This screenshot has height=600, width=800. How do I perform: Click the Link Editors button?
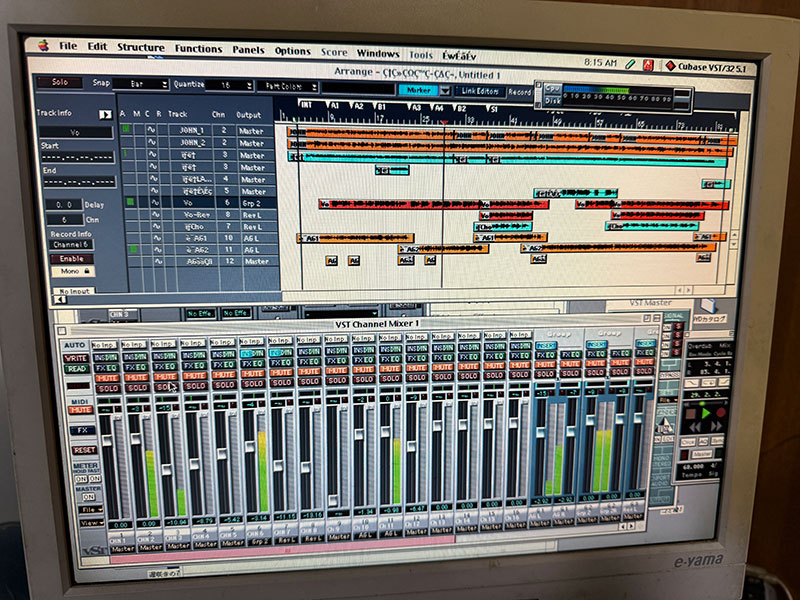tap(480, 91)
